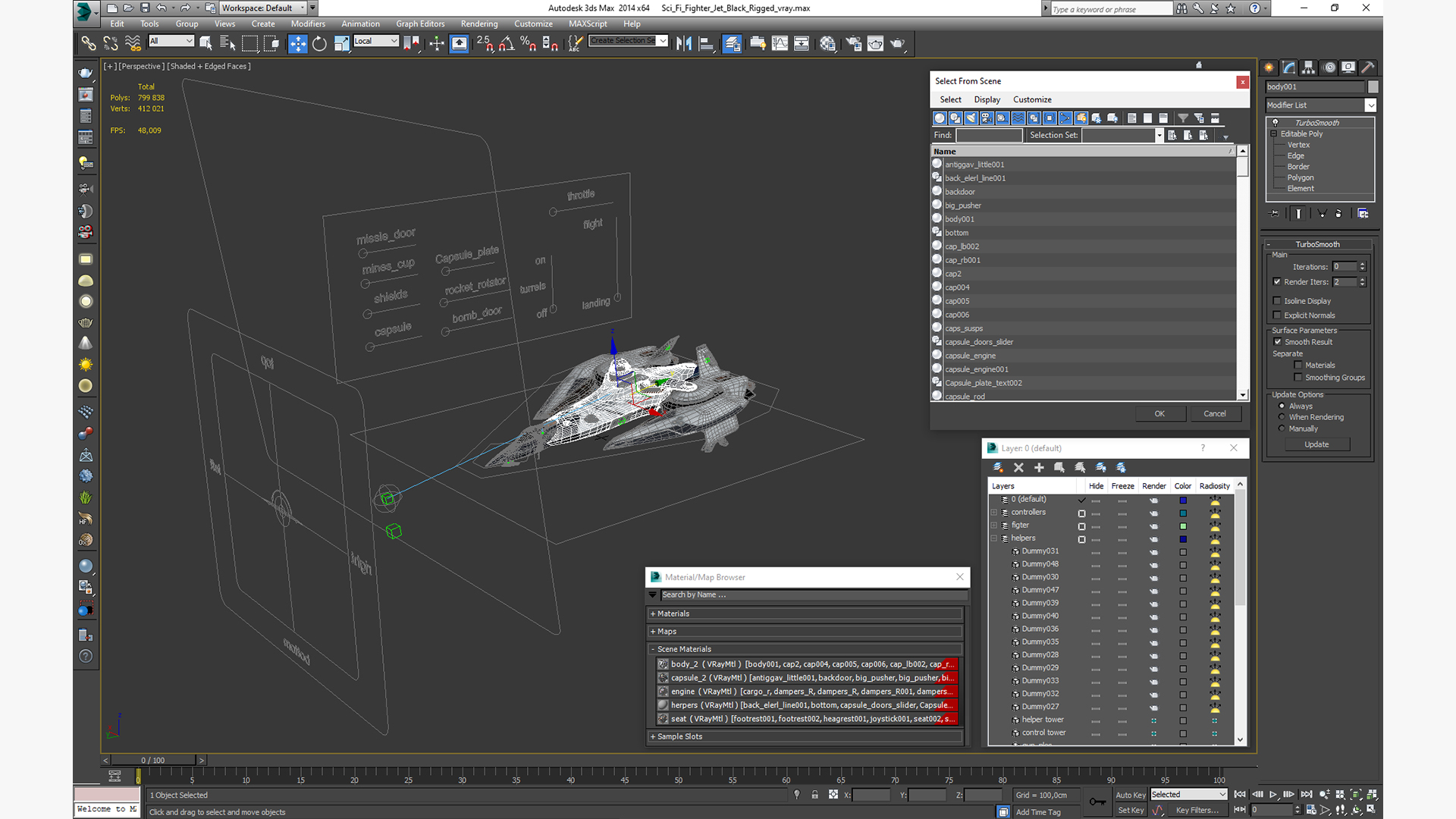This screenshot has height=819, width=1456.
Task: Enable Separate by Materials checkbox
Action: pos(1298,366)
